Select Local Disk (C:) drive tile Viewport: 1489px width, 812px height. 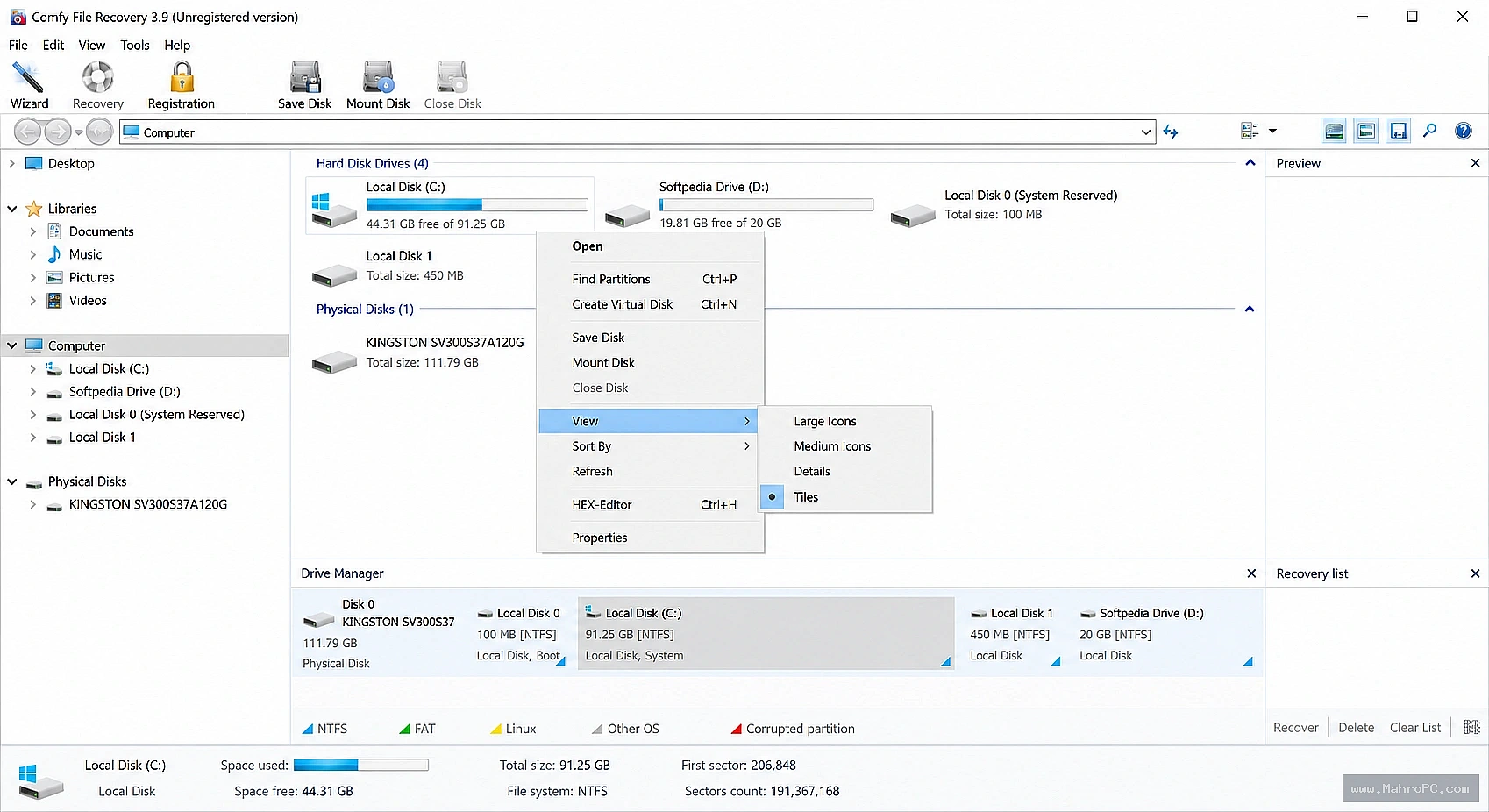click(x=450, y=205)
